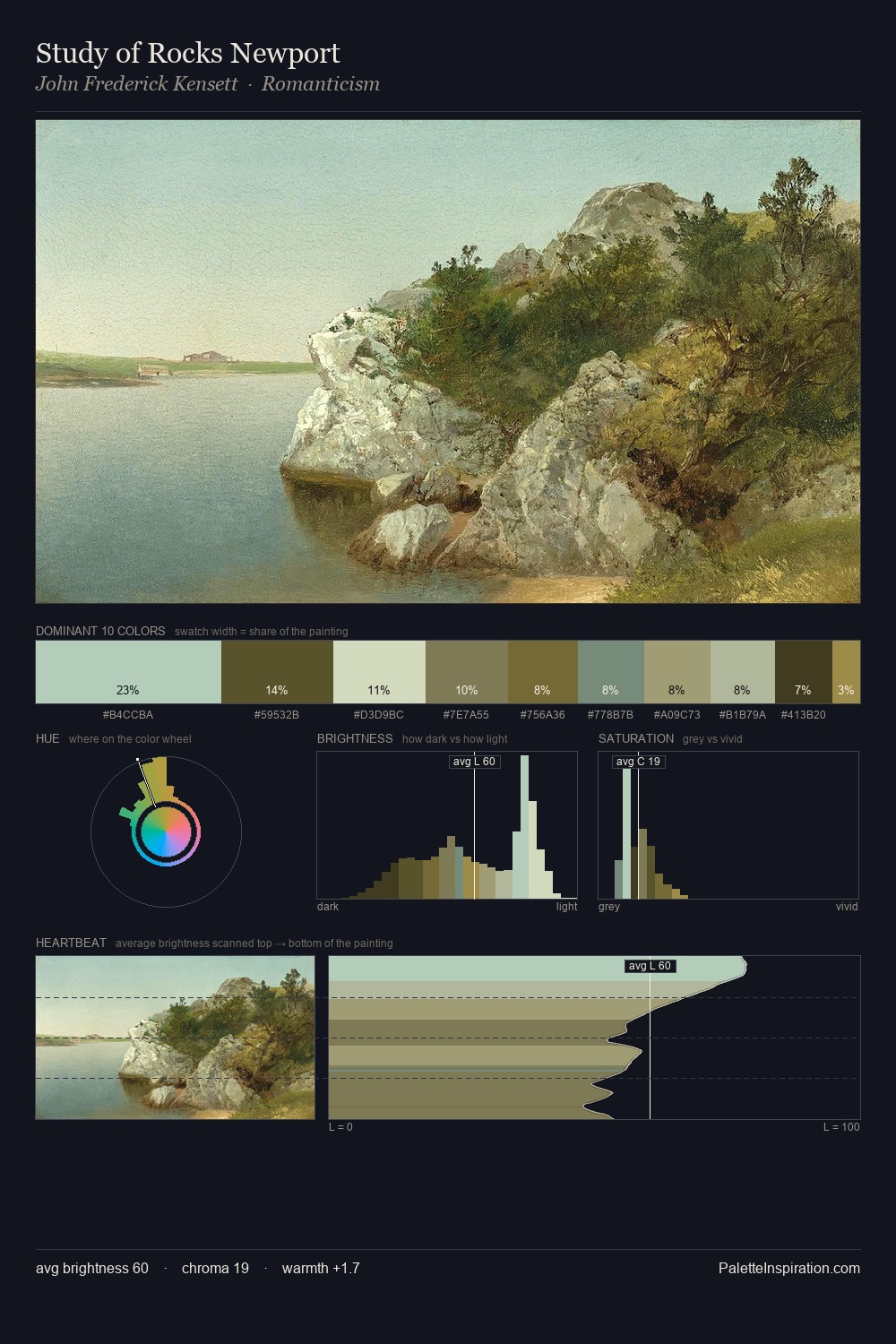Click the 11% share label

(x=379, y=690)
